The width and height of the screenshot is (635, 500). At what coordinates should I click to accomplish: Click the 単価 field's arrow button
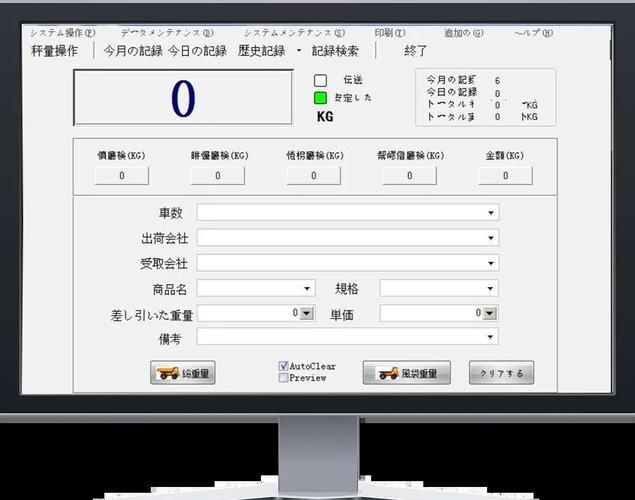click(x=490, y=313)
